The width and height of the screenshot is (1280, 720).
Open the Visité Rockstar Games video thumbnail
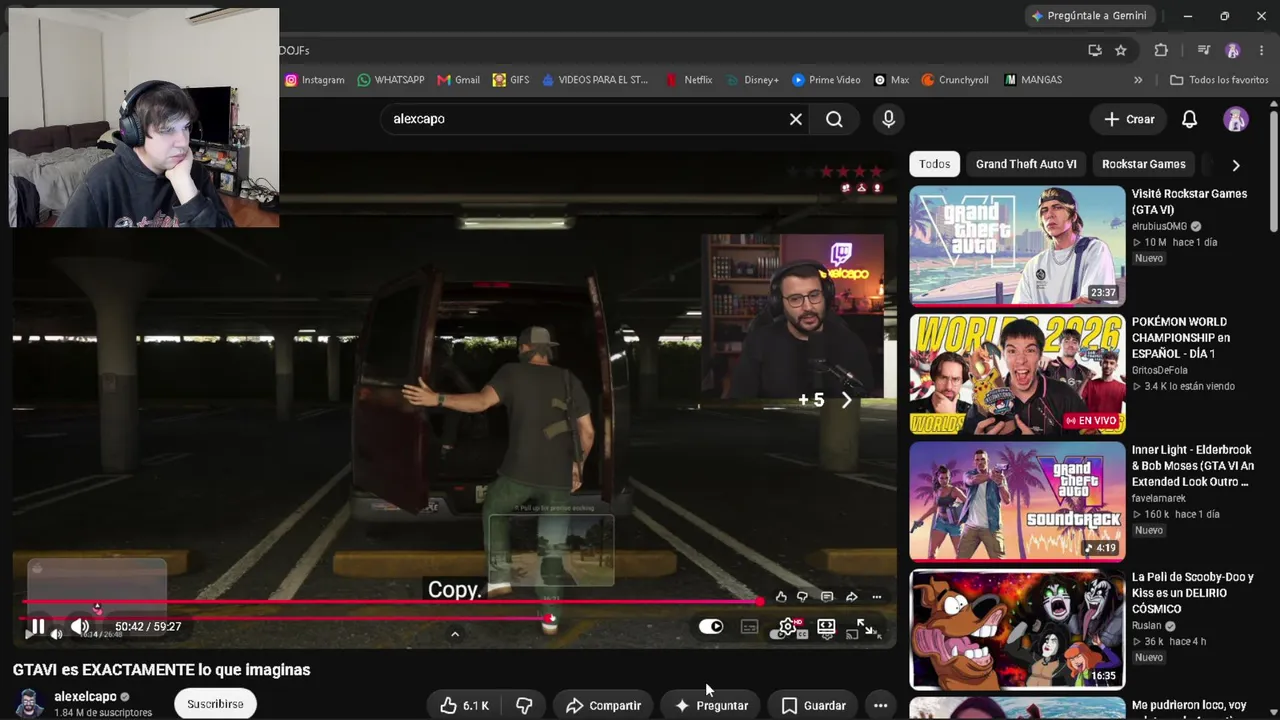click(x=1017, y=246)
